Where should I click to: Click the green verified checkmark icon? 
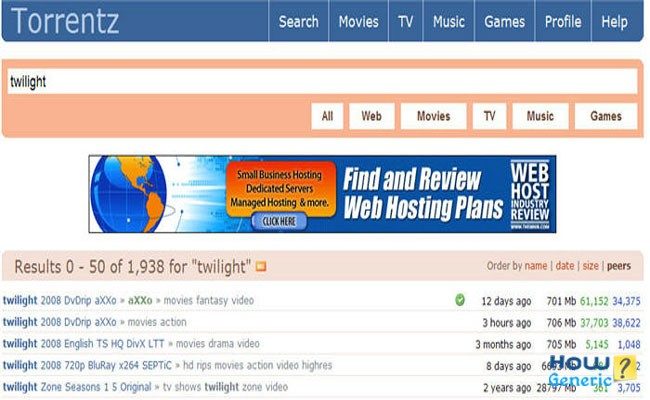point(460,300)
